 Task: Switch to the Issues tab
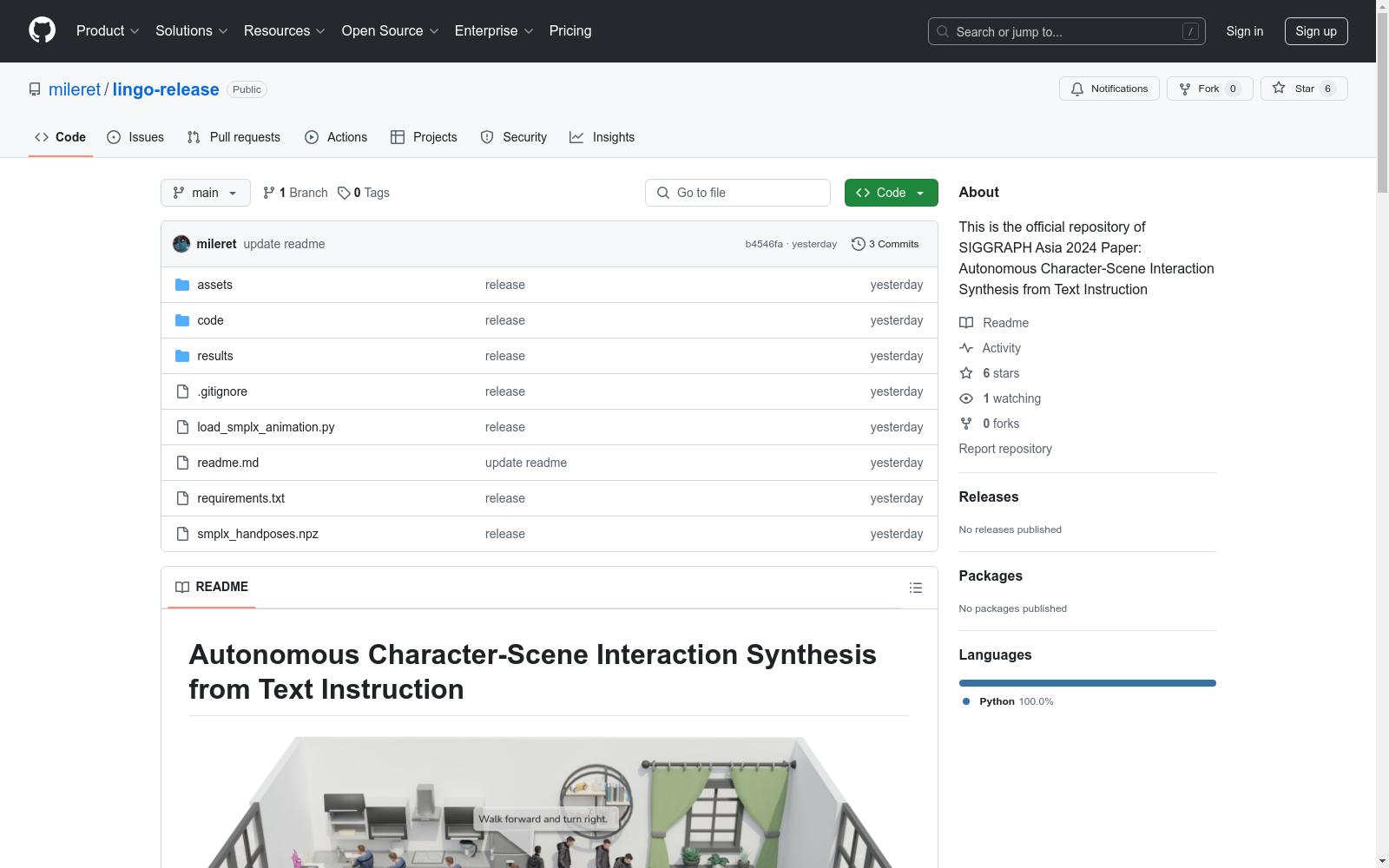coord(135,137)
